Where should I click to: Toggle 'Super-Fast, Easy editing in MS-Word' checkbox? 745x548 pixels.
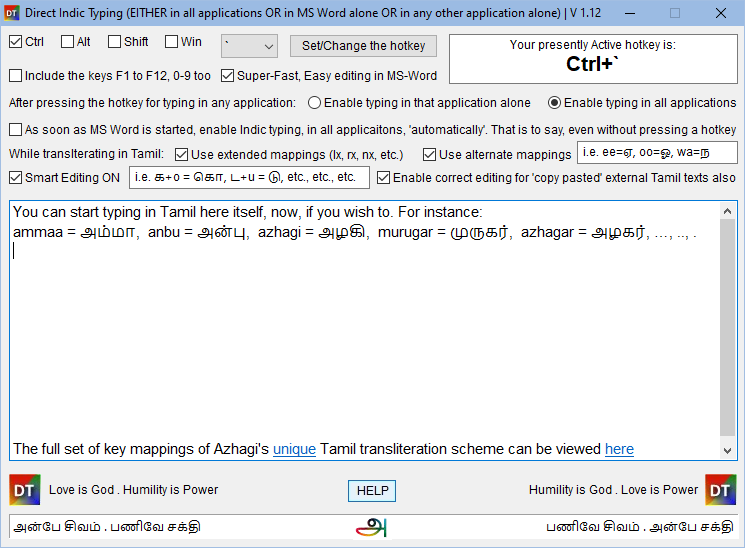pyautogui.click(x=228, y=76)
